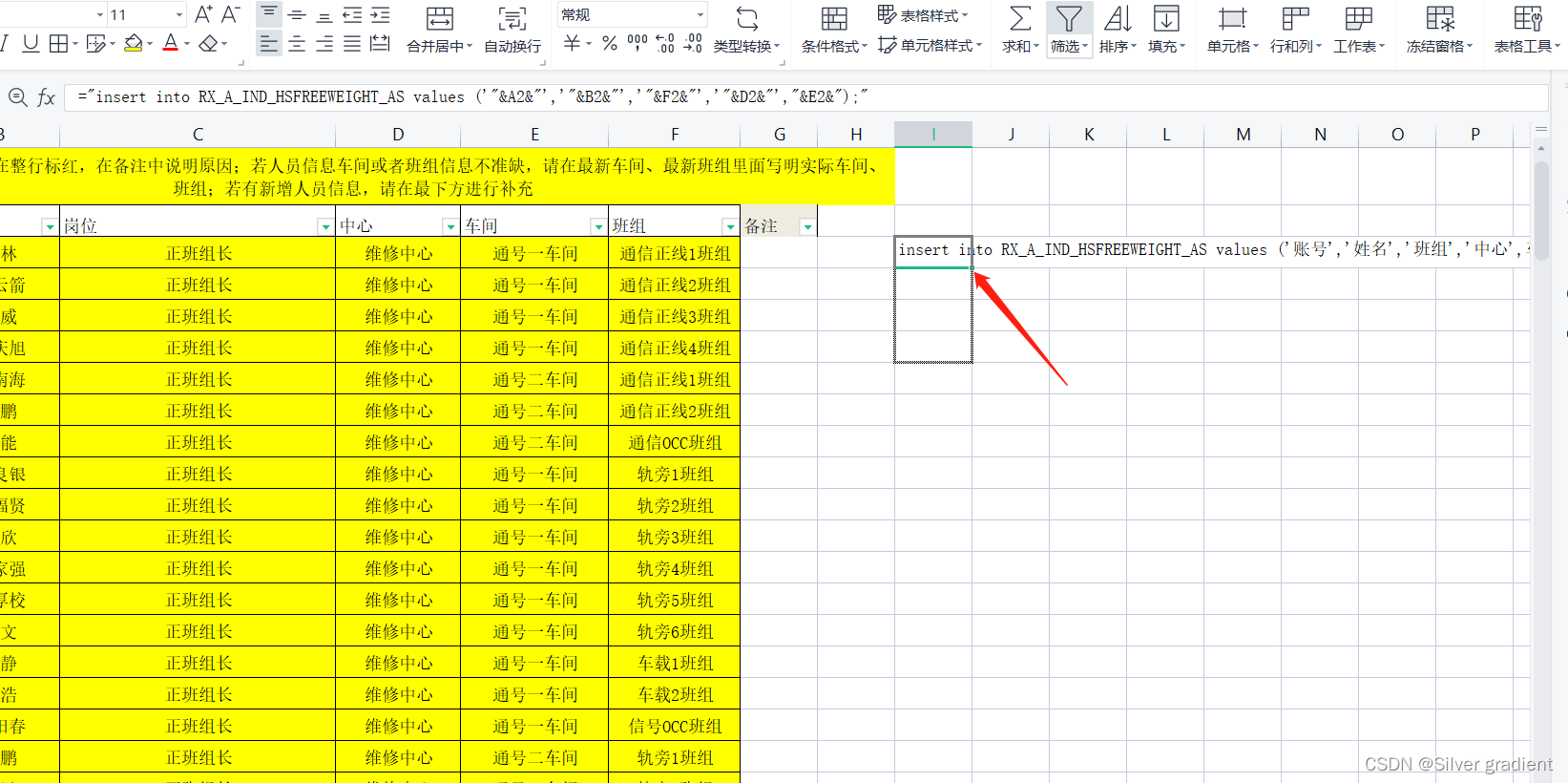Image resolution: width=1568 pixels, height=783 pixels.
Task: Open 单元格样式 cell style menu
Action: 930,45
